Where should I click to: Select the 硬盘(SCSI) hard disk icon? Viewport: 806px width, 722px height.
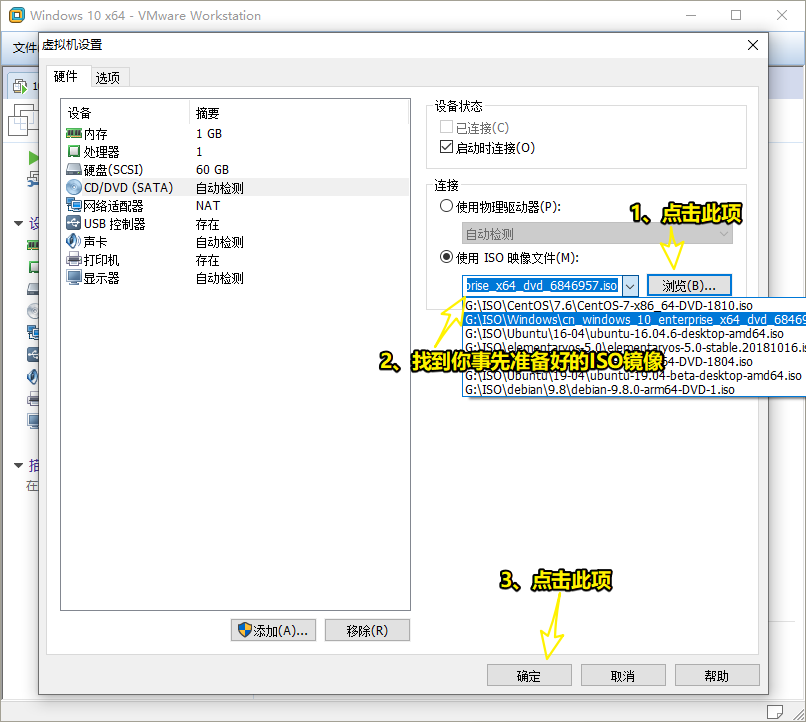(74, 170)
